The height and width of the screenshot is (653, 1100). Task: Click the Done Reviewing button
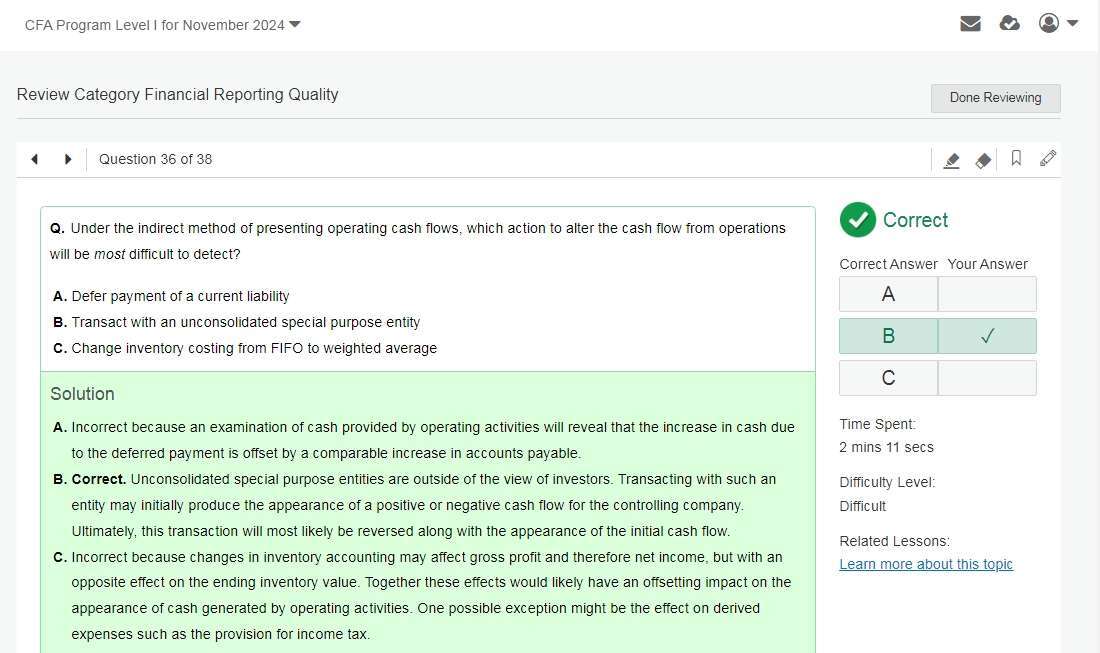tap(995, 98)
